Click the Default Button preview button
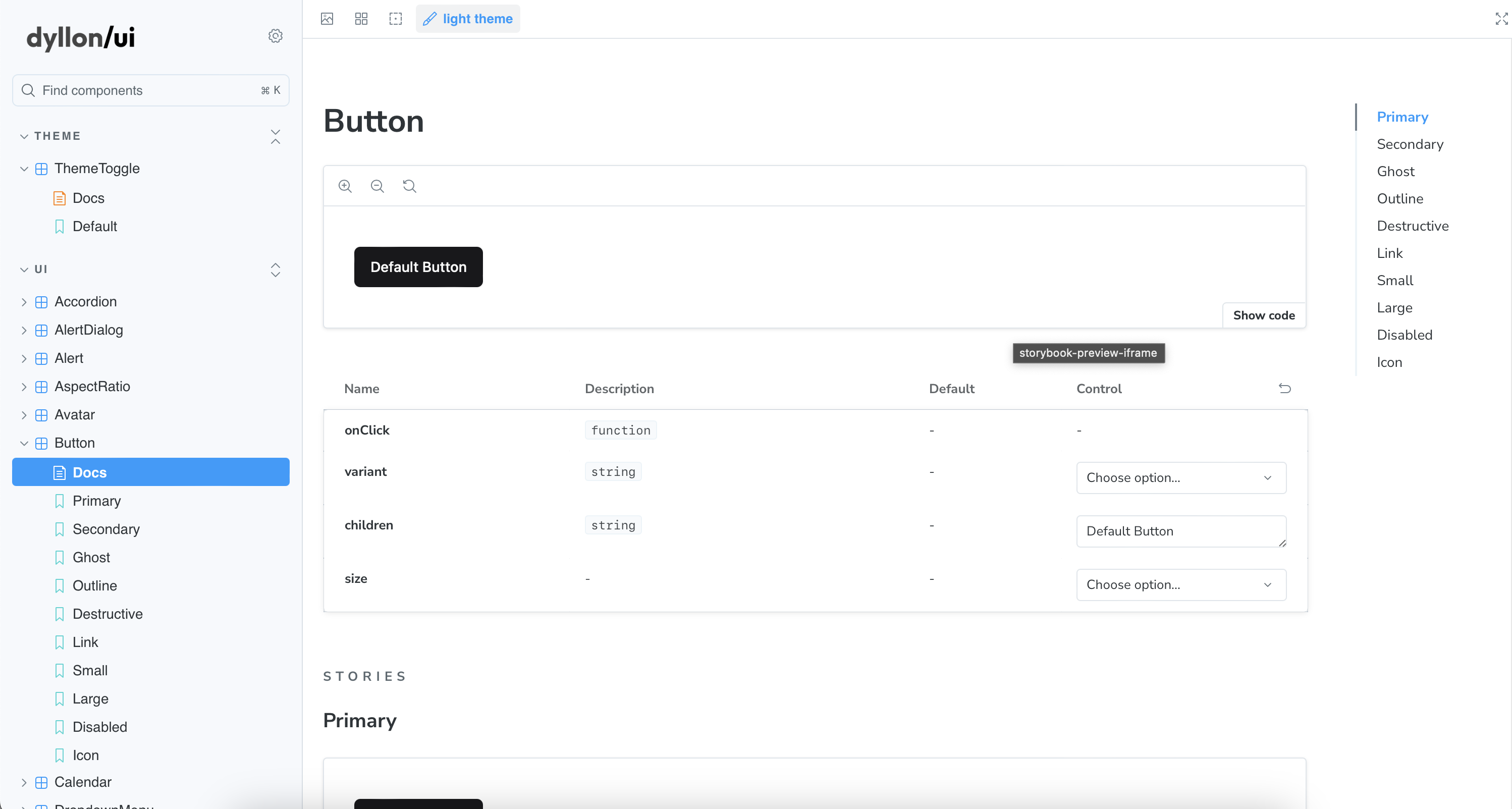 point(418,267)
